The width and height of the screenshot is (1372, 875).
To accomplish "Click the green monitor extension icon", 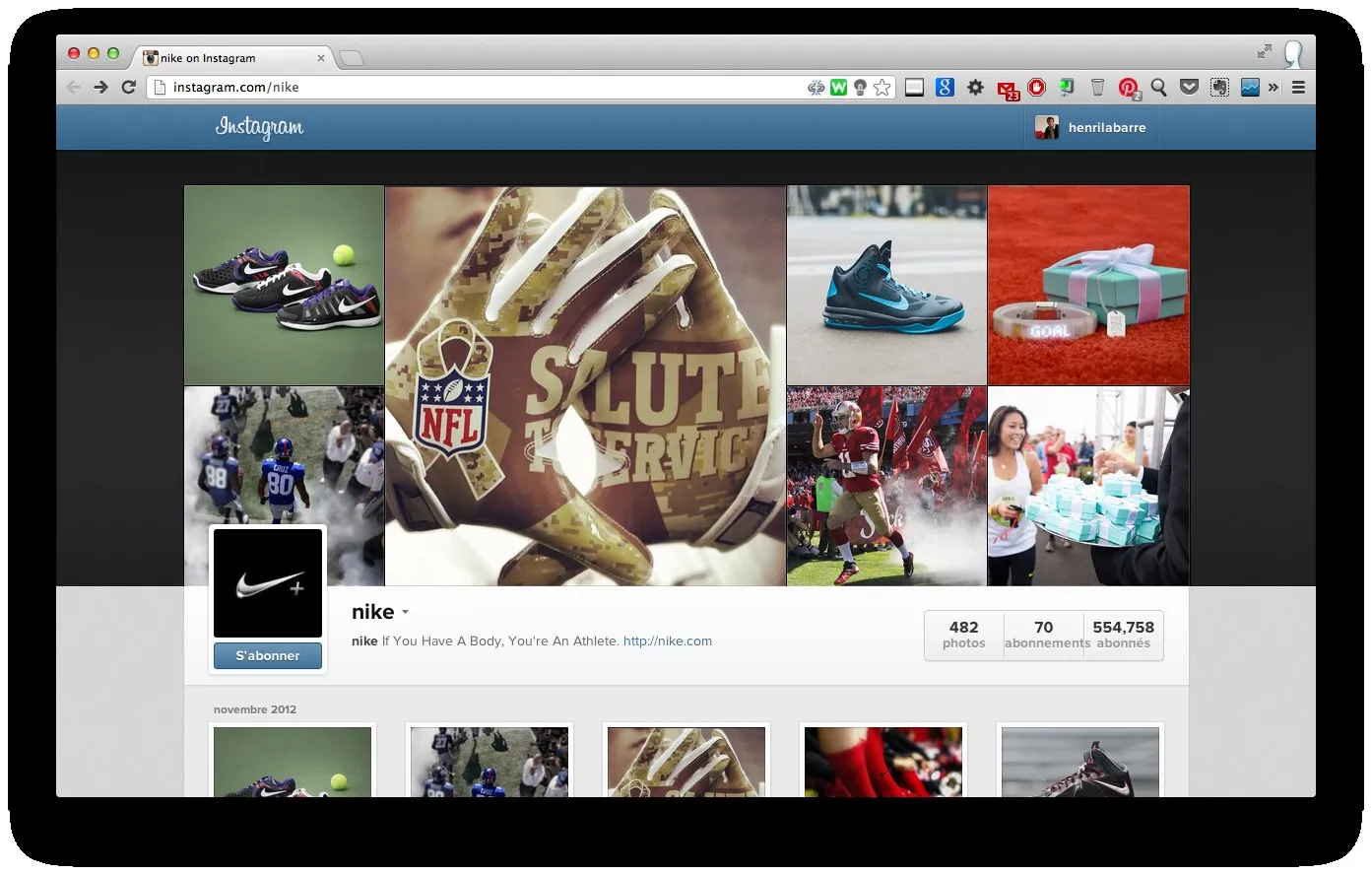I will click(1067, 88).
